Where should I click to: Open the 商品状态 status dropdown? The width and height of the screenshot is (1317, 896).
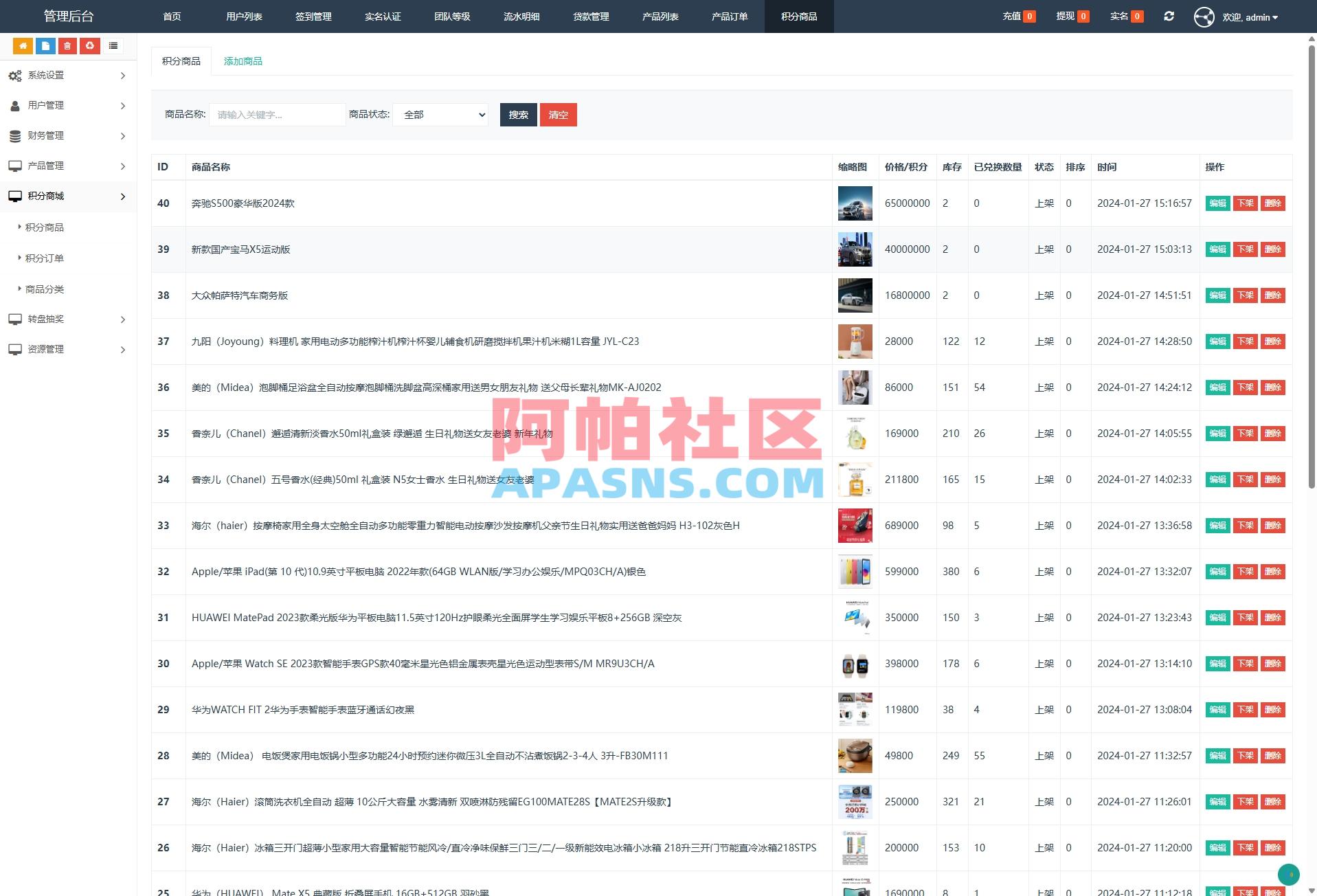pos(440,115)
